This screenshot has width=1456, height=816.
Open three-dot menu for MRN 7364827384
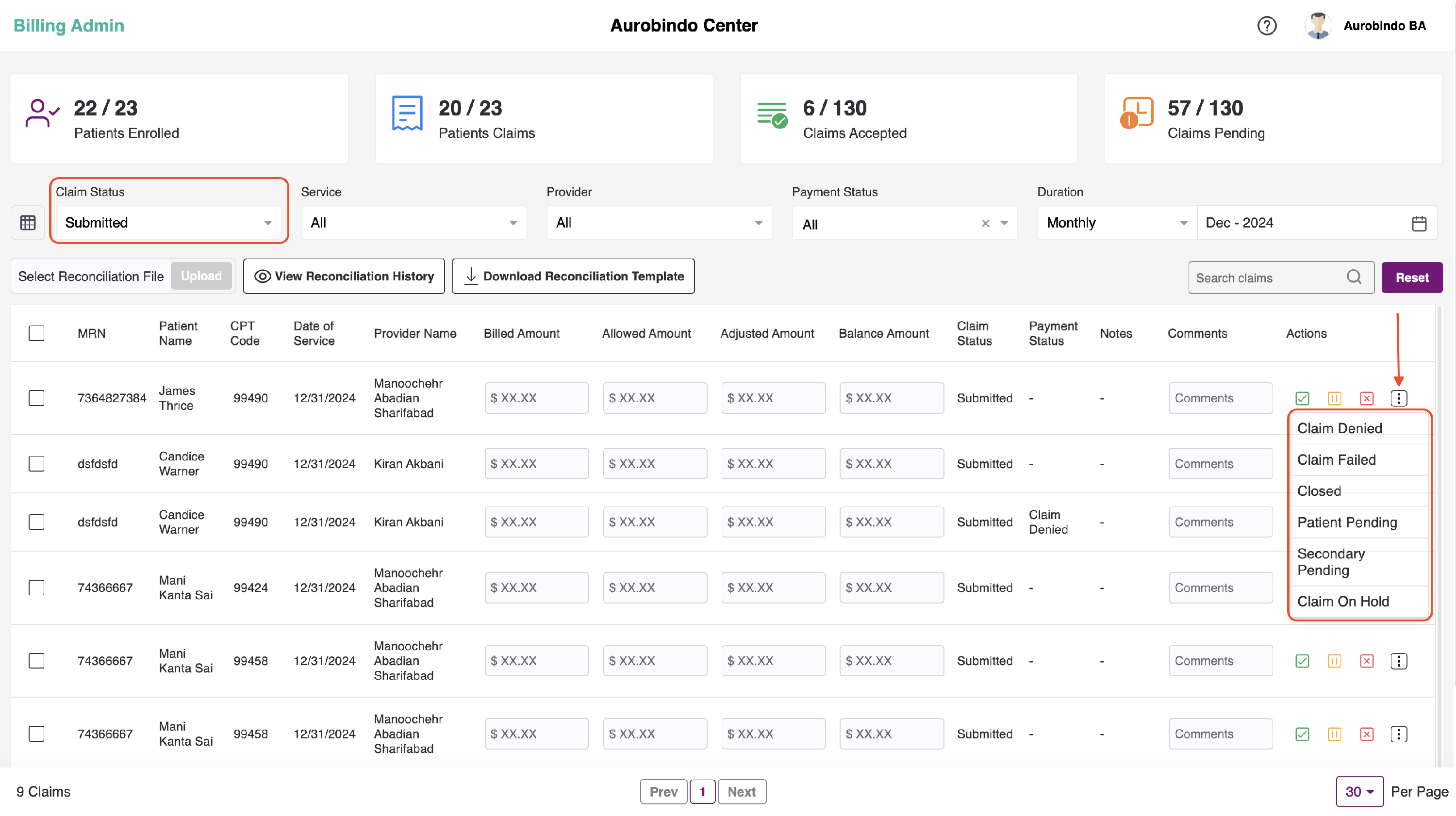pos(1398,398)
